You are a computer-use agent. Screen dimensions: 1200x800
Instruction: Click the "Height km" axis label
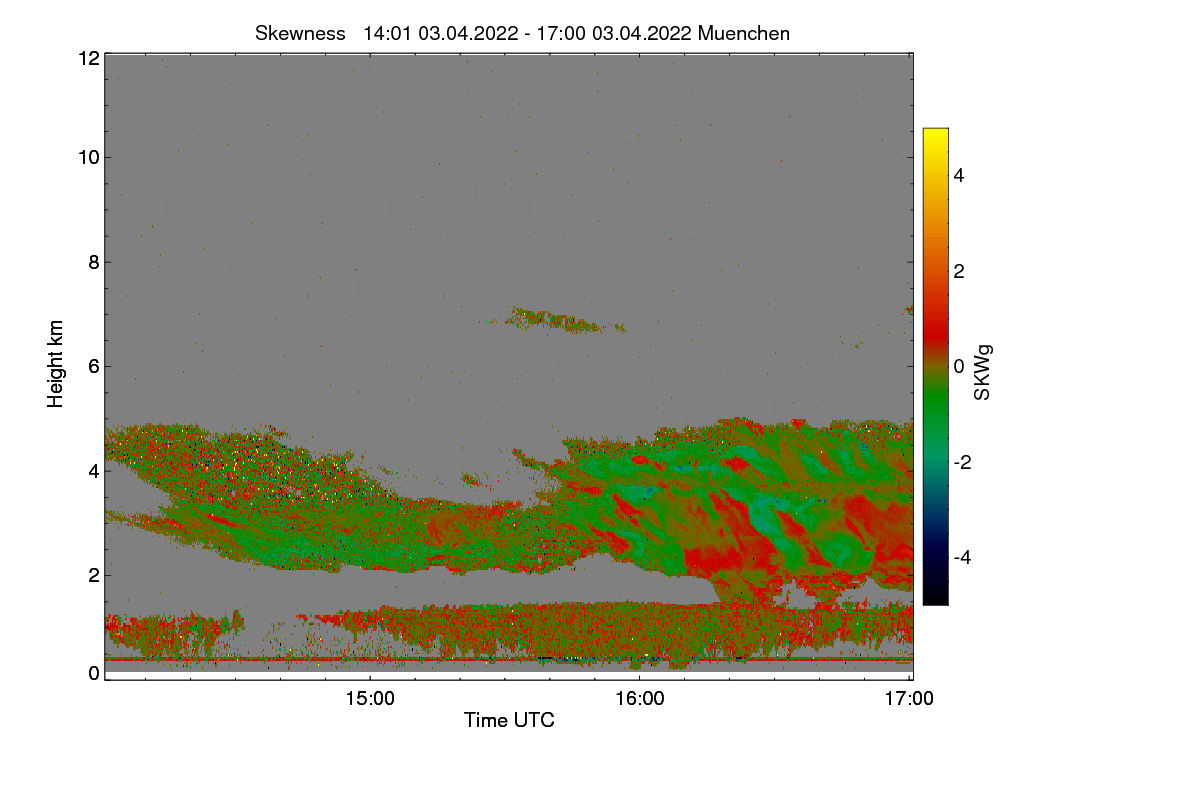pos(56,364)
